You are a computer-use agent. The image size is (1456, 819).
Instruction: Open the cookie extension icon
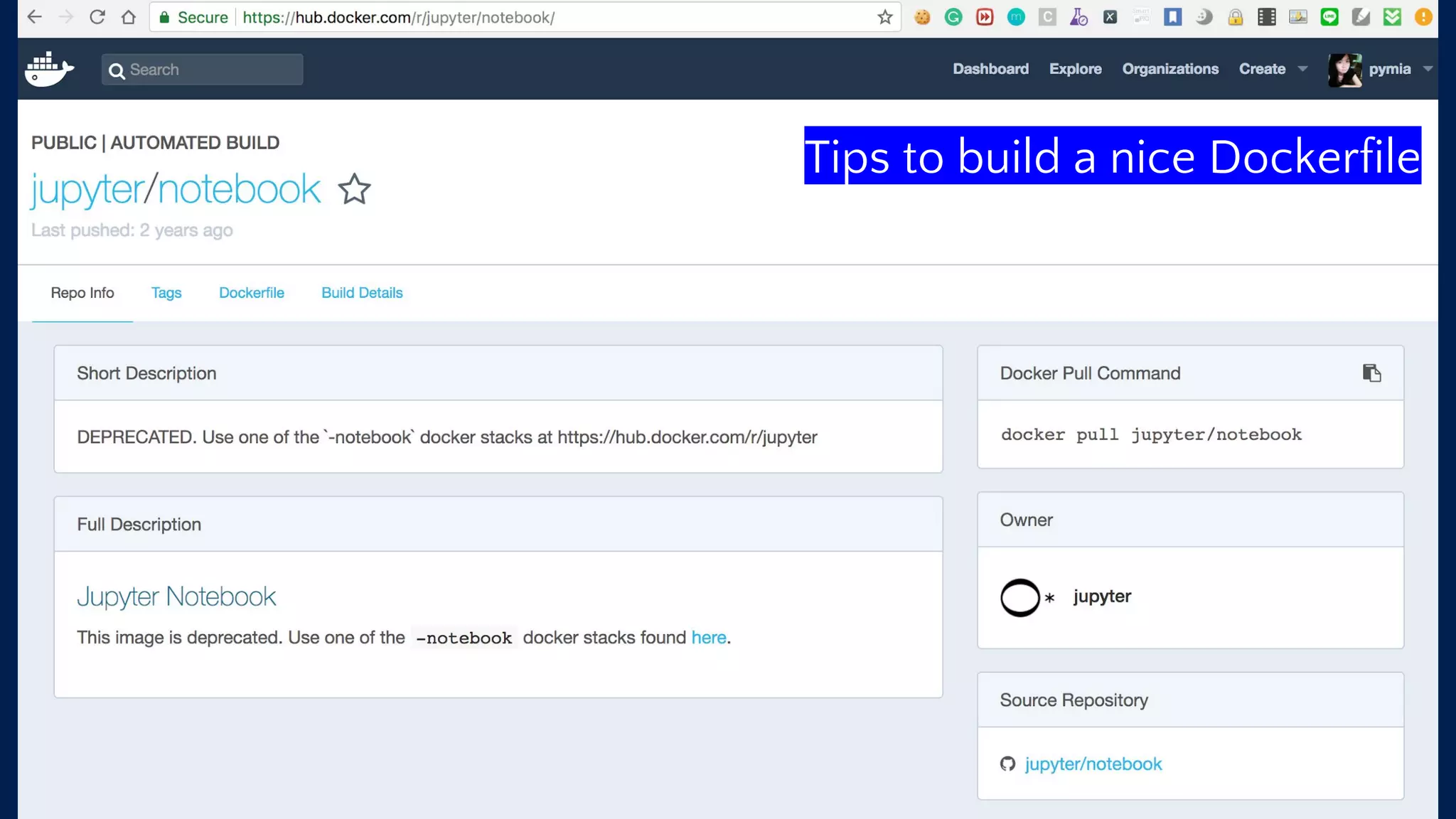922,17
